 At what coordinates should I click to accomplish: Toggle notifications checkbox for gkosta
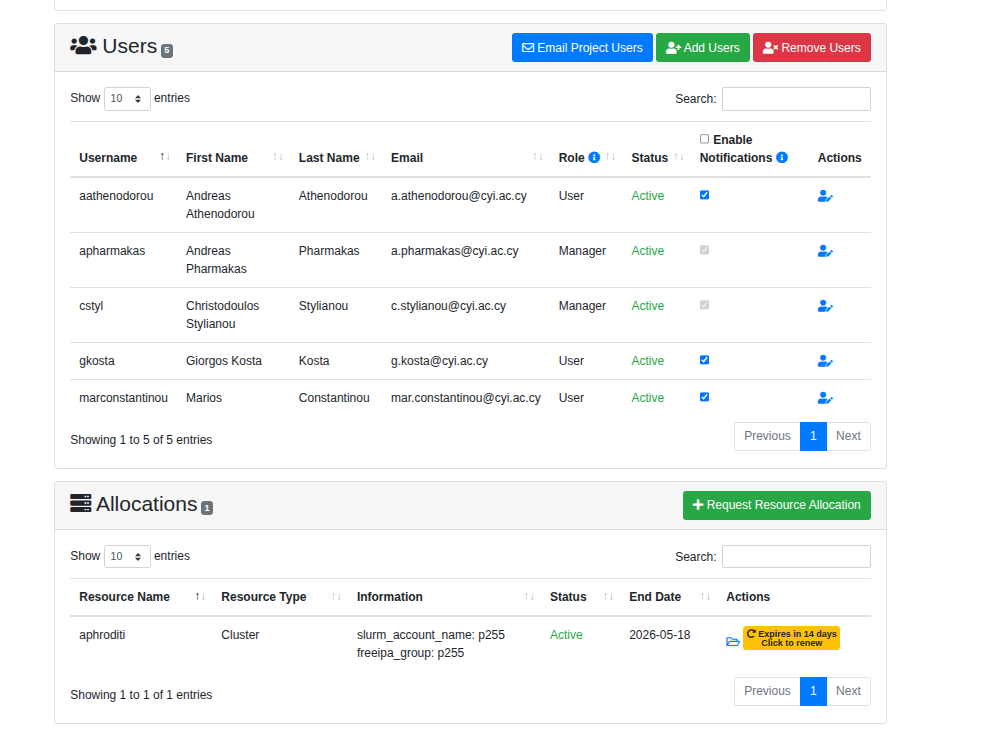tap(704, 360)
